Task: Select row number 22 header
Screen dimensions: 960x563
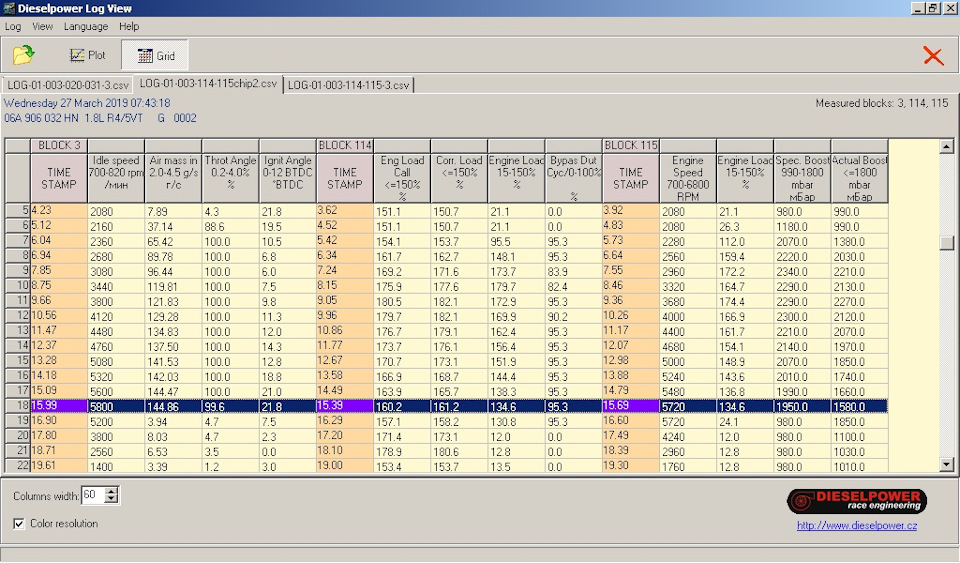Action: [x=18, y=466]
